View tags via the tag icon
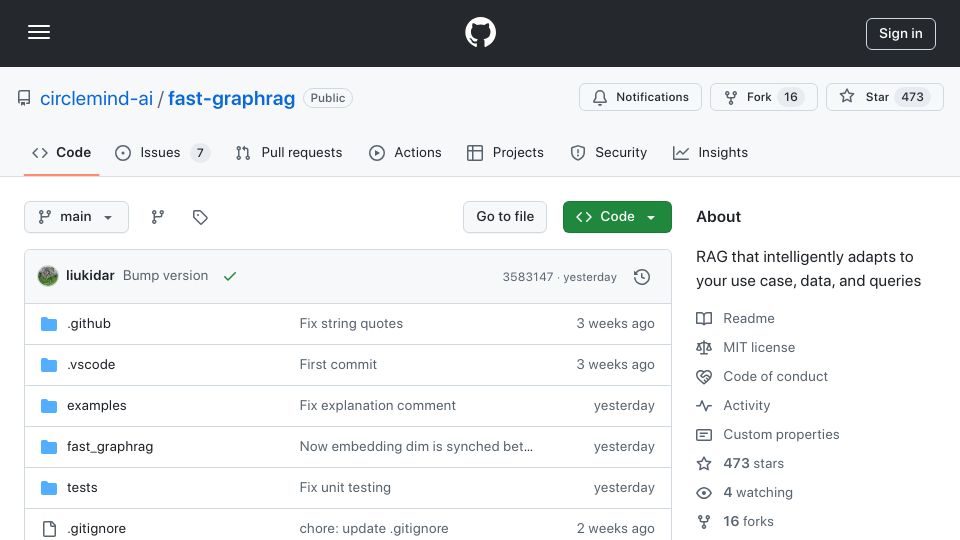Viewport: 960px width, 540px height. [x=200, y=217]
